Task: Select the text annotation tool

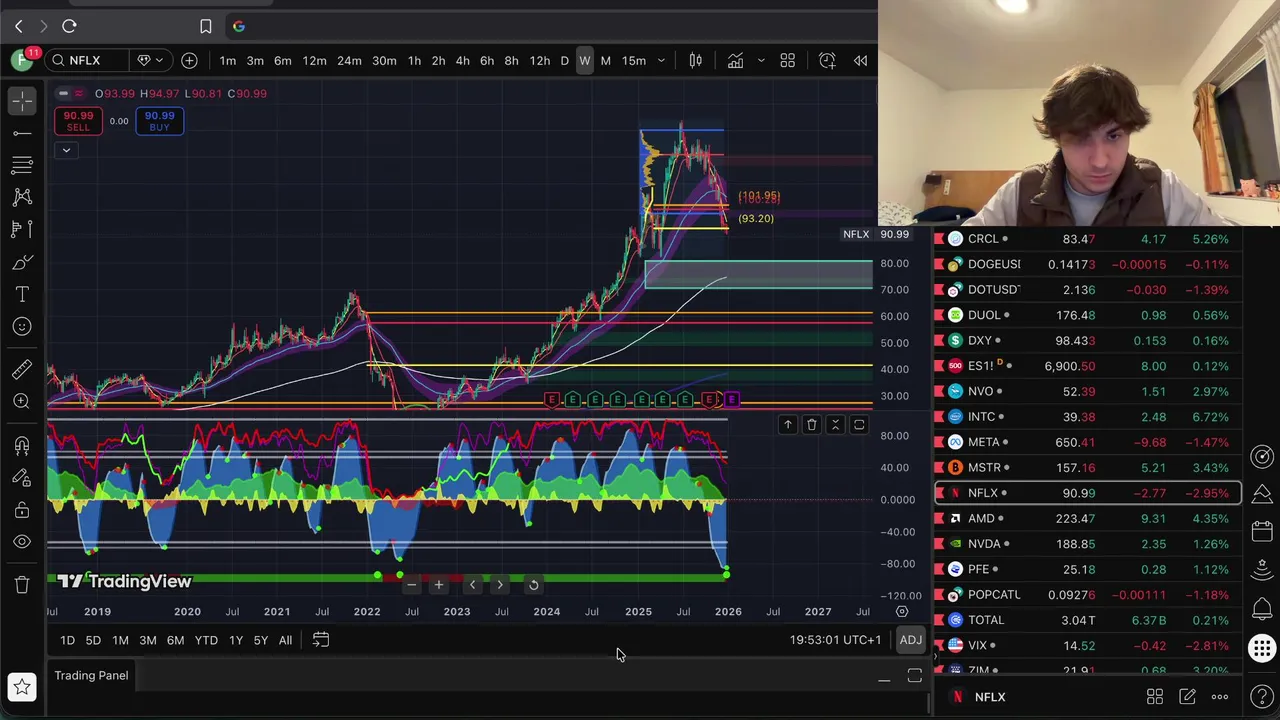Action: tap(22, 294)
